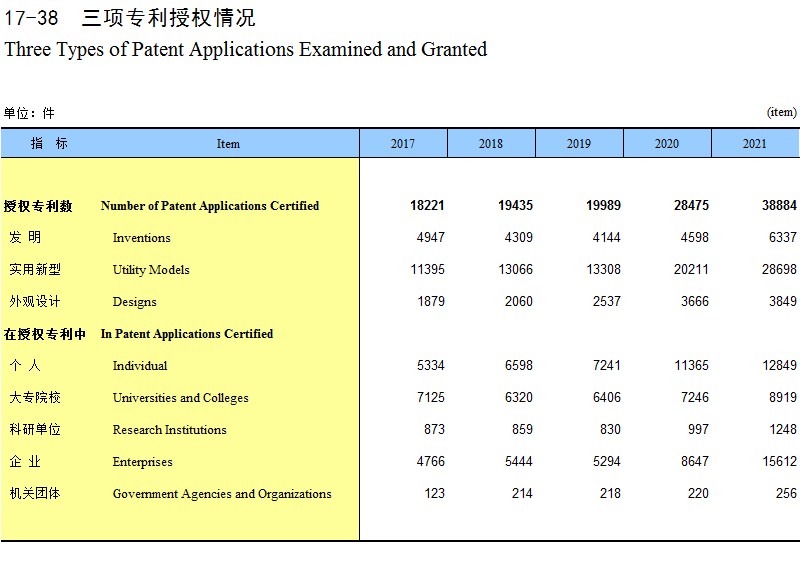
Task: Click Inventions value 4947
Action: click(431, 238)
